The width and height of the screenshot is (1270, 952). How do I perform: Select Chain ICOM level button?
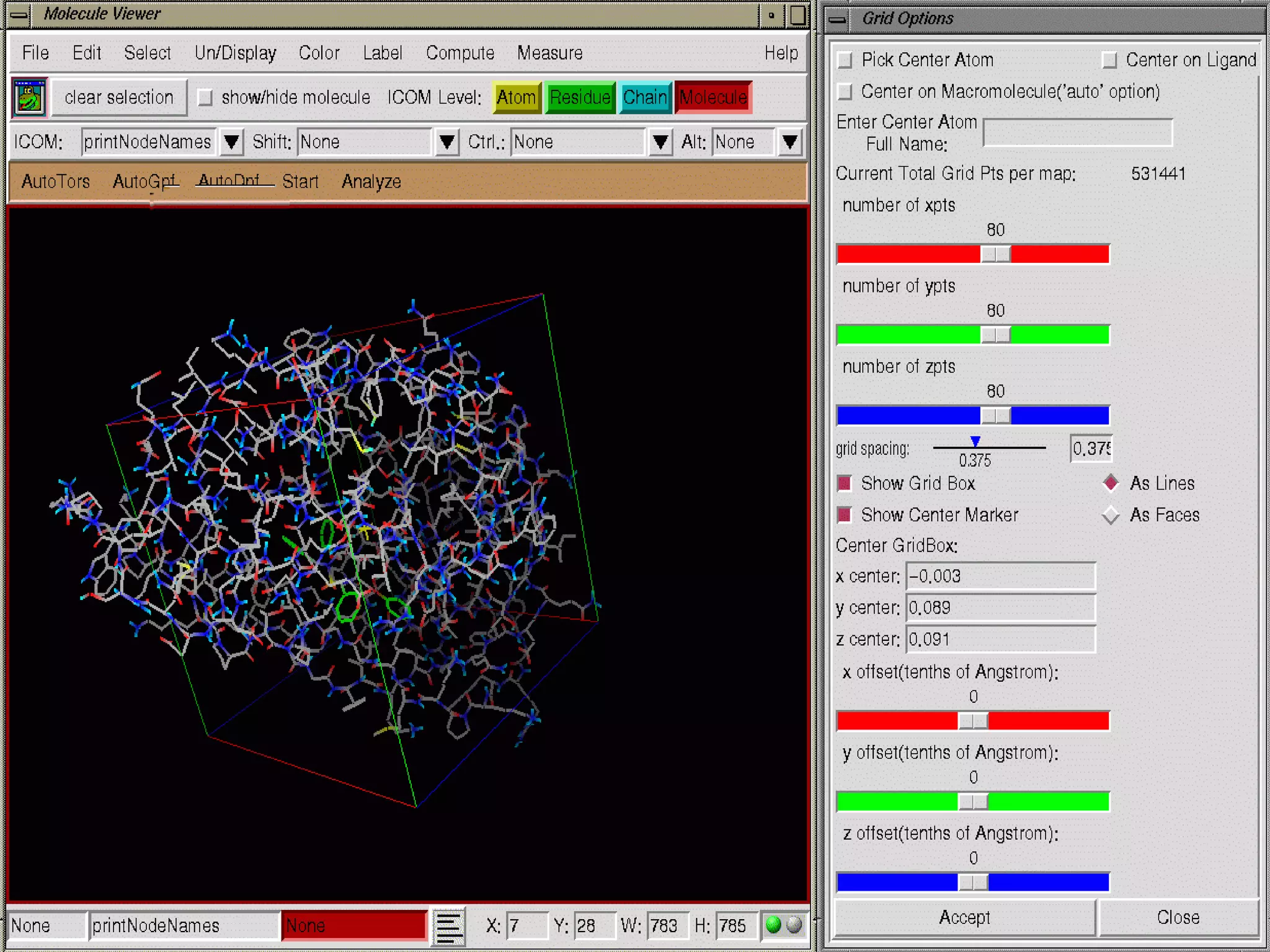click(645, 97)
